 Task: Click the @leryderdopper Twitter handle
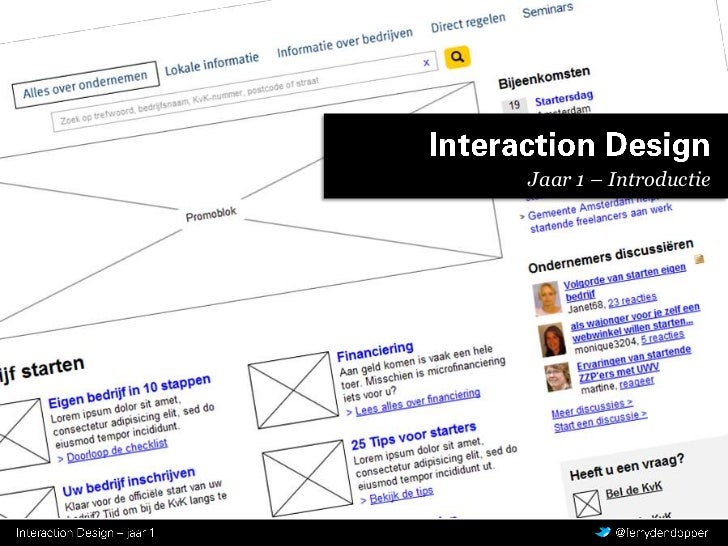pos(662,533)
